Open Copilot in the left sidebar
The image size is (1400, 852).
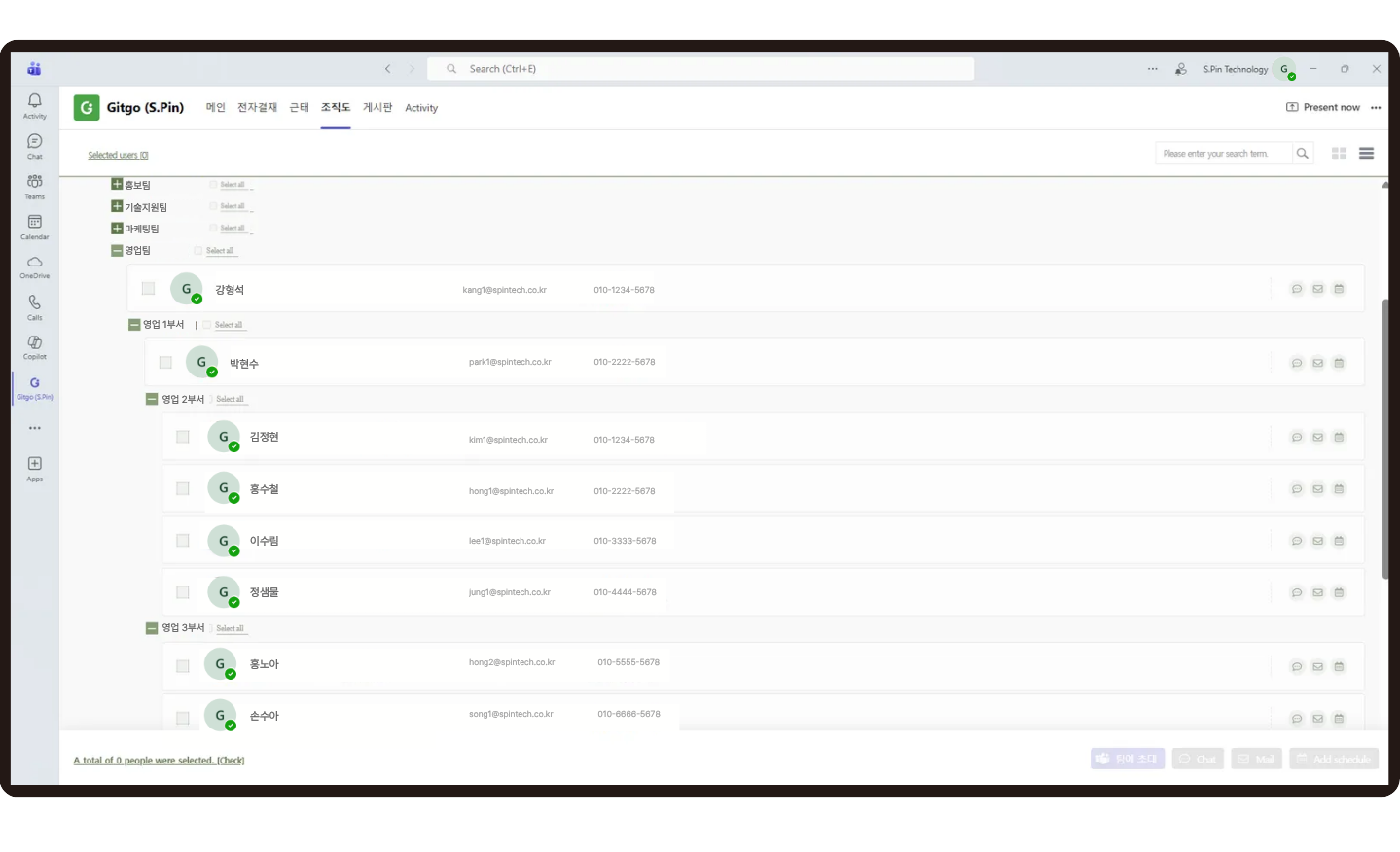[34, 347]
